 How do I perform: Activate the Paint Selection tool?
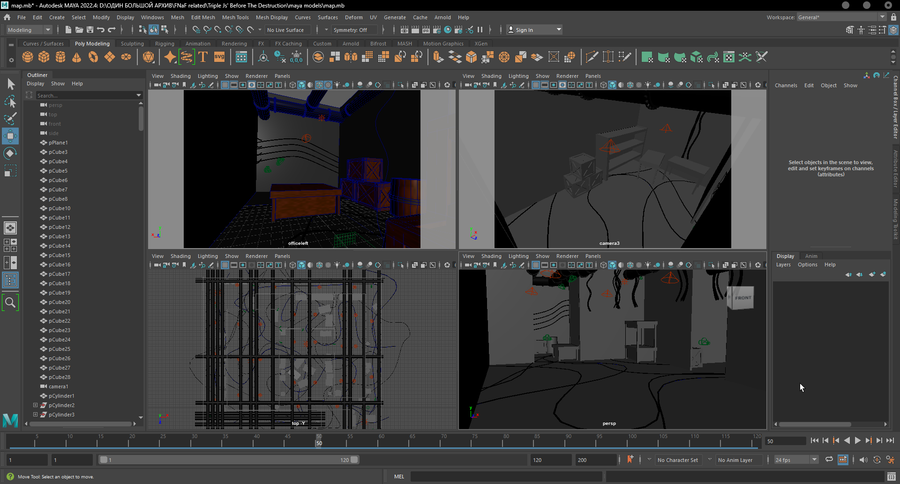pyautogui.click(x=10, y=118)
